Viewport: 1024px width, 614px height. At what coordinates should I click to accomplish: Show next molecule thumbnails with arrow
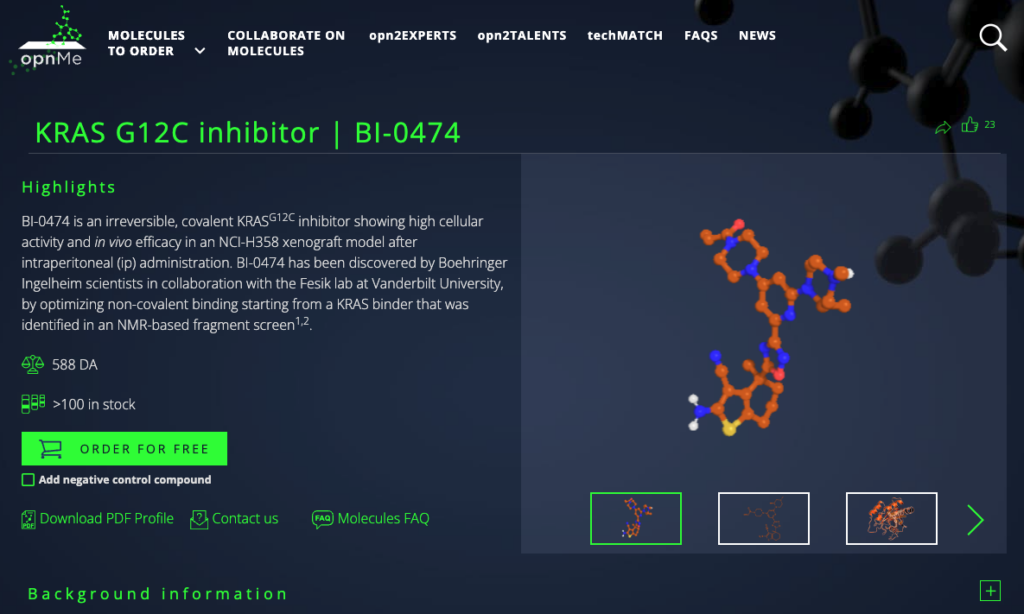tap(975, 519)
